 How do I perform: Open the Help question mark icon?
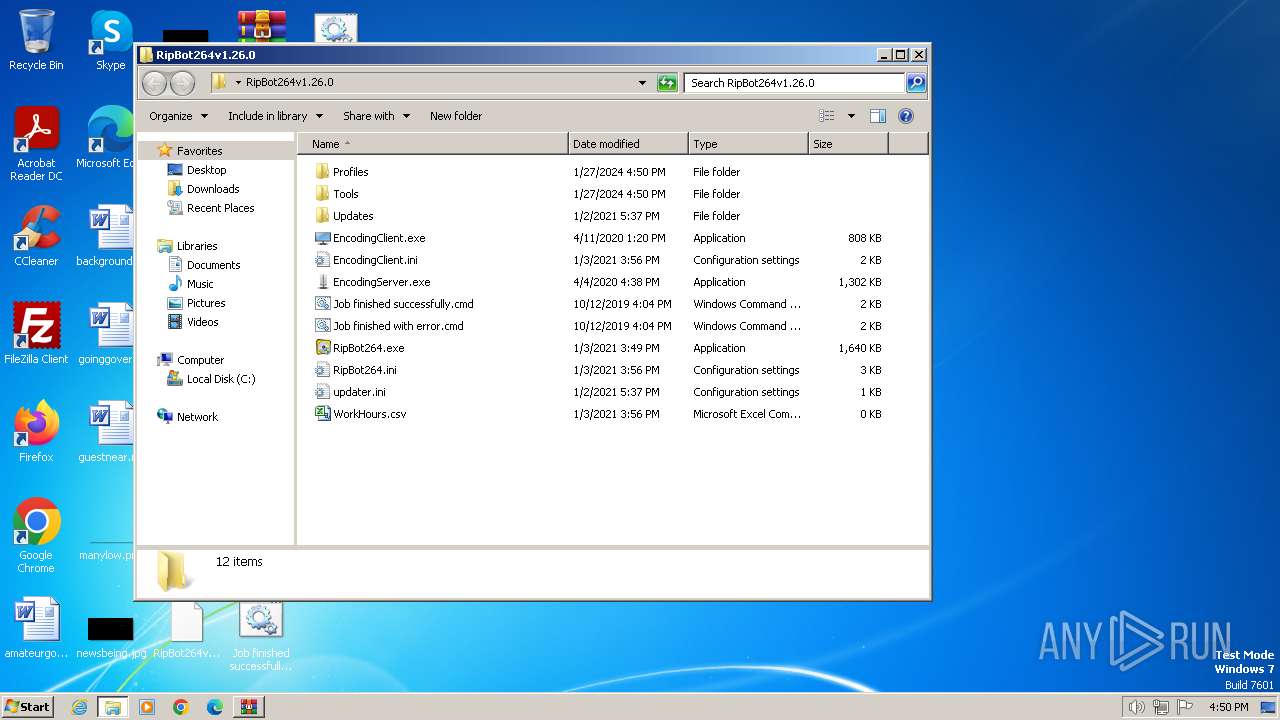906,116
